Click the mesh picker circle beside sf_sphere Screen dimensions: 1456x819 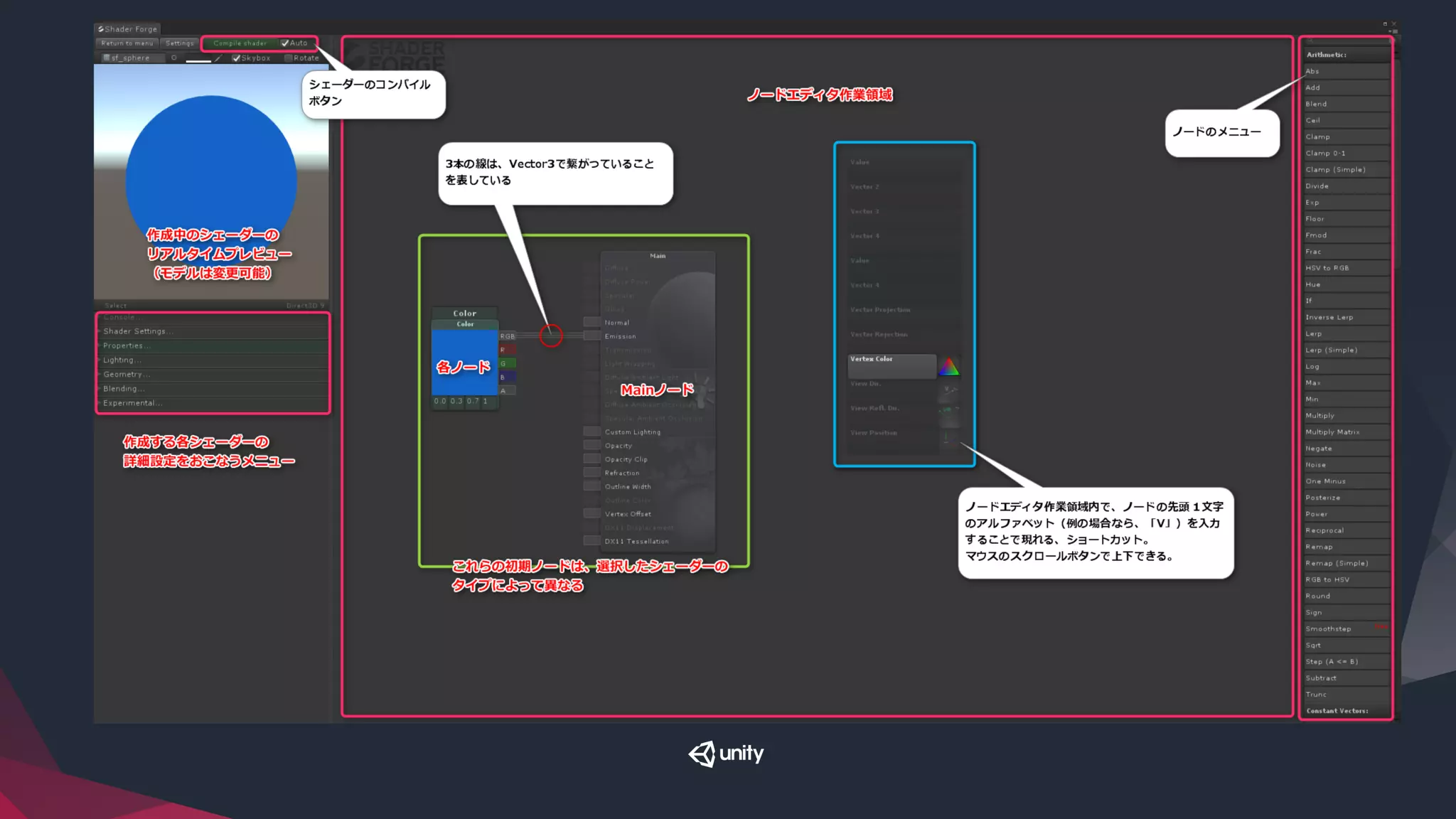(x=173, y=58)
